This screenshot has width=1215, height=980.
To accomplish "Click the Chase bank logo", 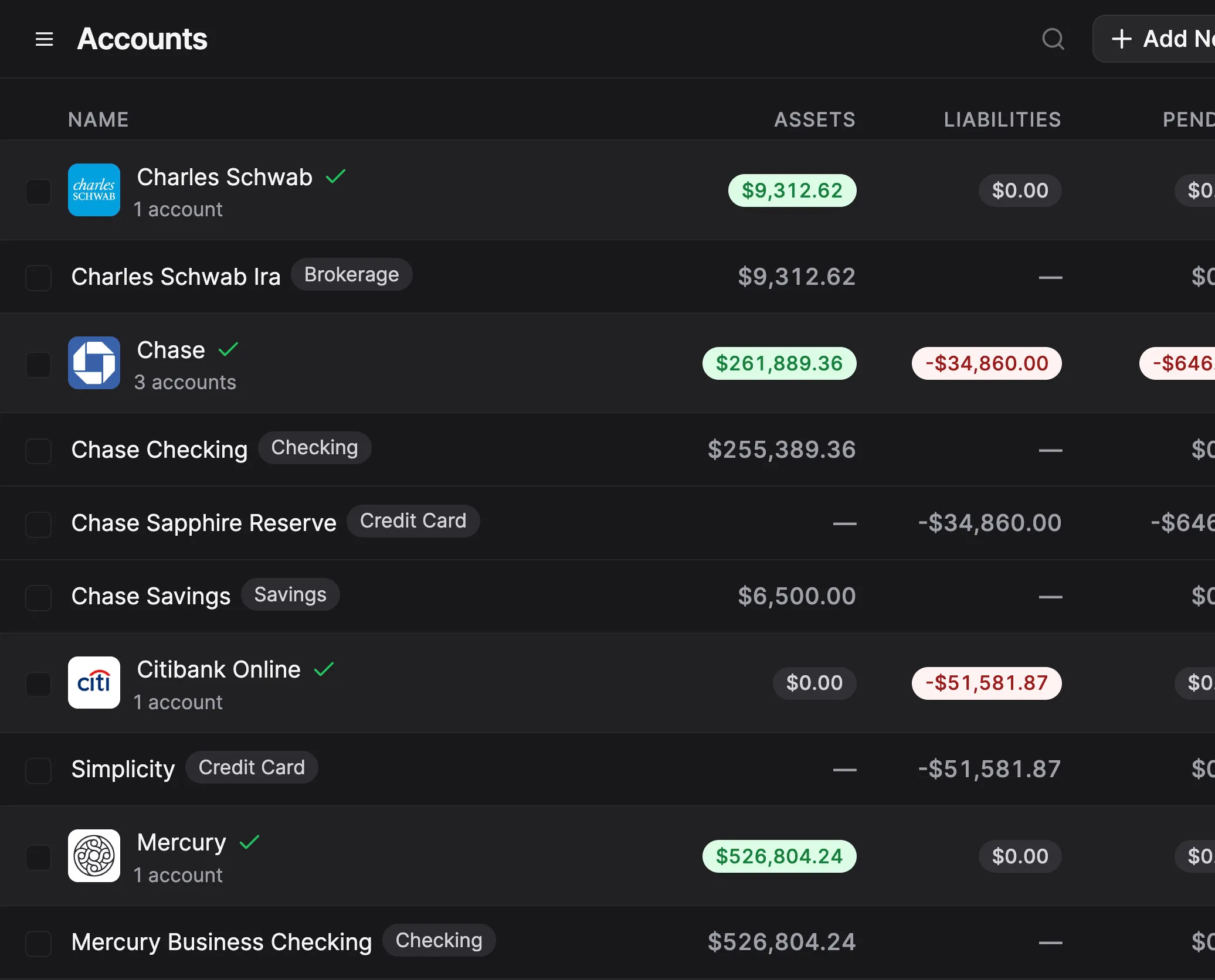I will pyautogui.click(x=94, y=363).
